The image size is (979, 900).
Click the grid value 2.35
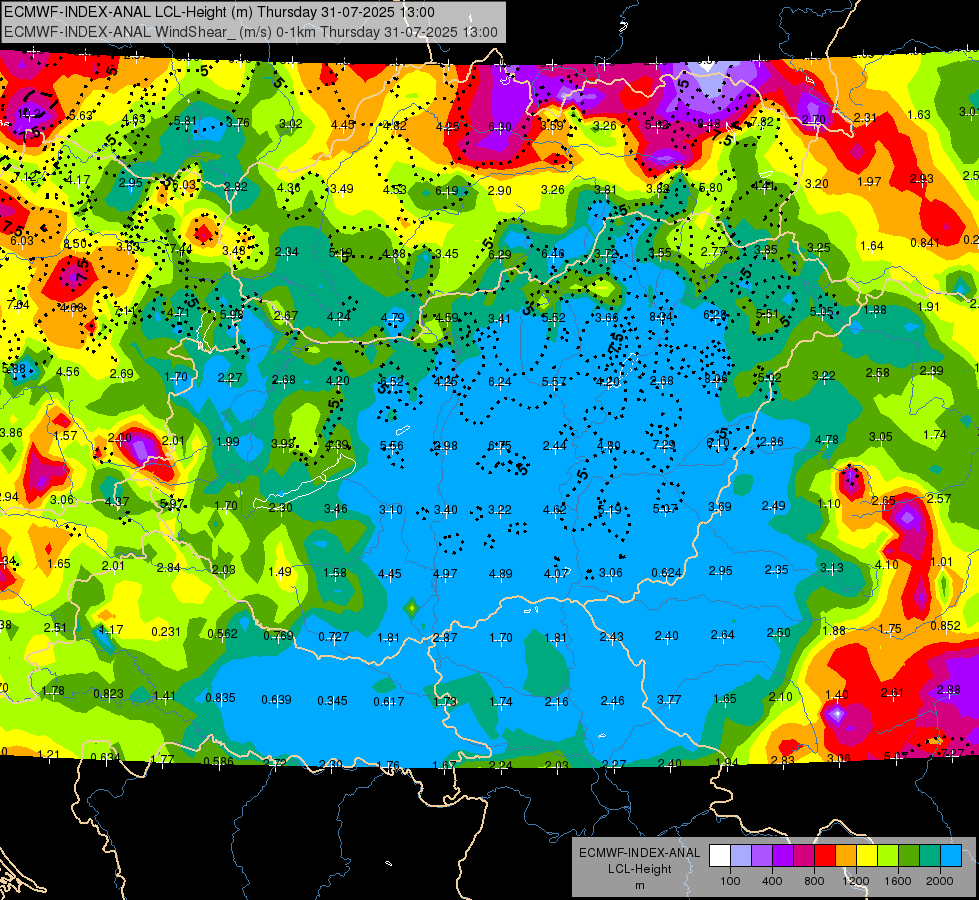click(777, 570)
